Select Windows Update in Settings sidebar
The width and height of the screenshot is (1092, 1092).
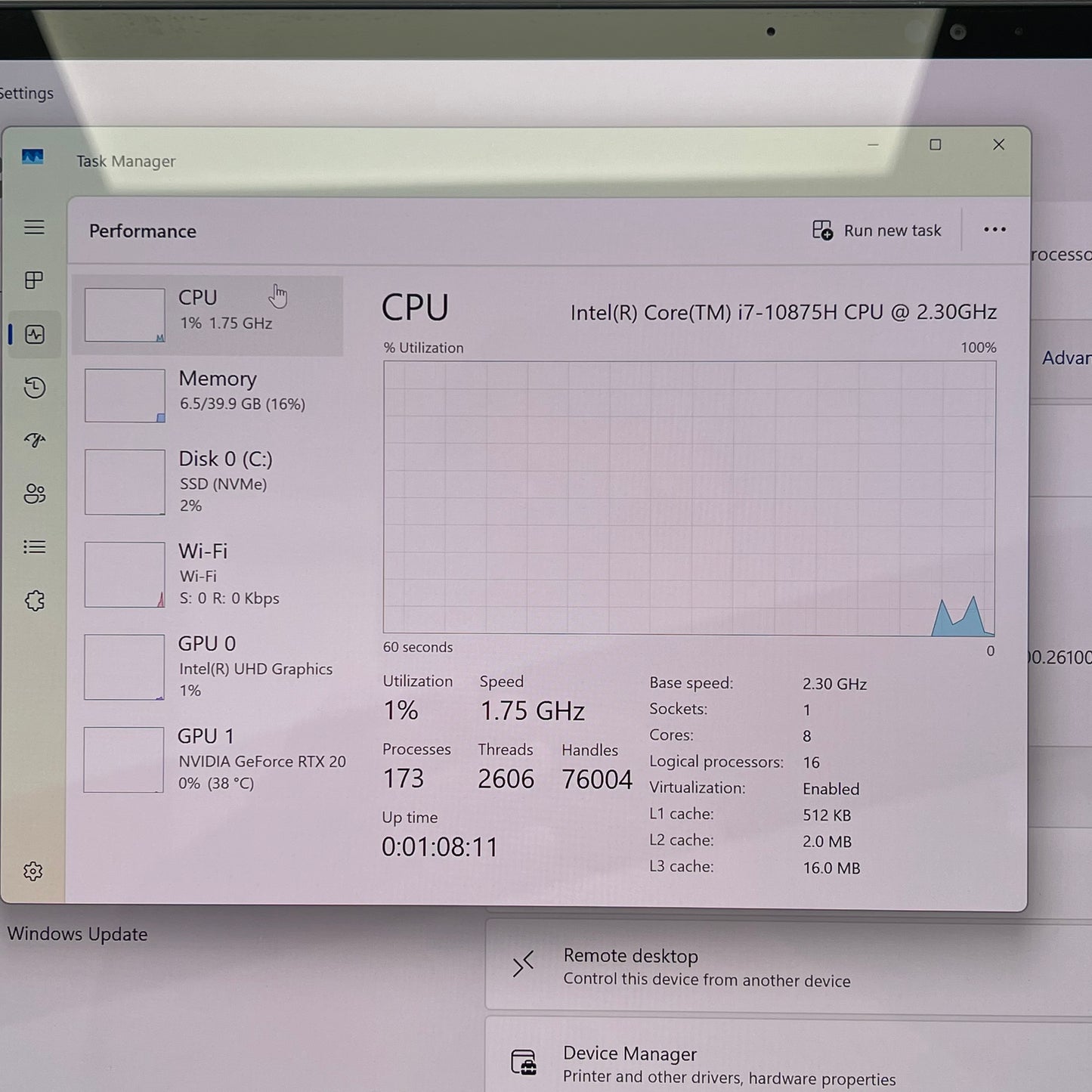pyautogui.click(x=77, y=934)
